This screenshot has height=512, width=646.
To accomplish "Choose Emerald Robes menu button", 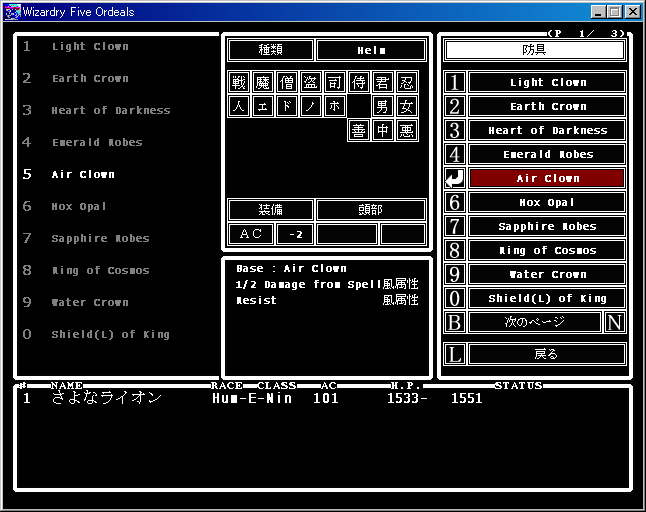I will [x=547, y=154].
